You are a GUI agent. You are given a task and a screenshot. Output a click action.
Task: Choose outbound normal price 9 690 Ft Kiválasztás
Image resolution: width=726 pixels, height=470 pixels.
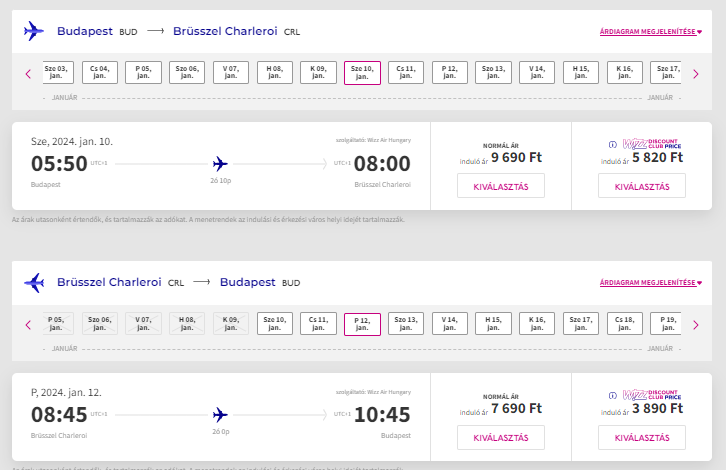click(501, 186)
